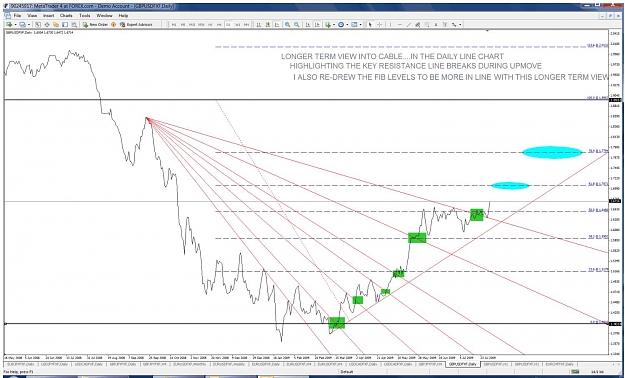
Task: Open the Navigator panel
Action: click(x=56, y=24)
